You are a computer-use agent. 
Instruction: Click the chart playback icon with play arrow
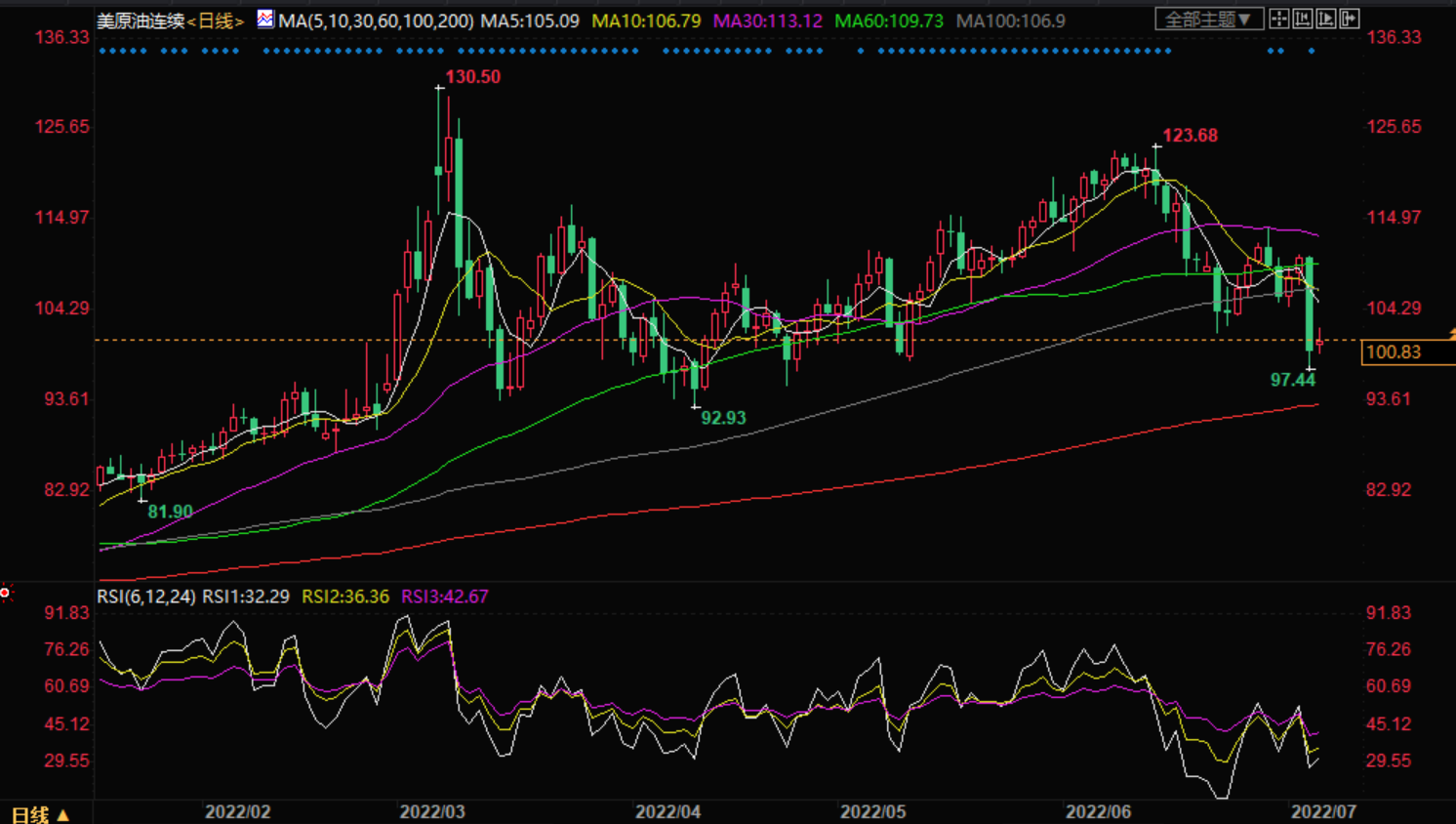(x=1326, y=19)
